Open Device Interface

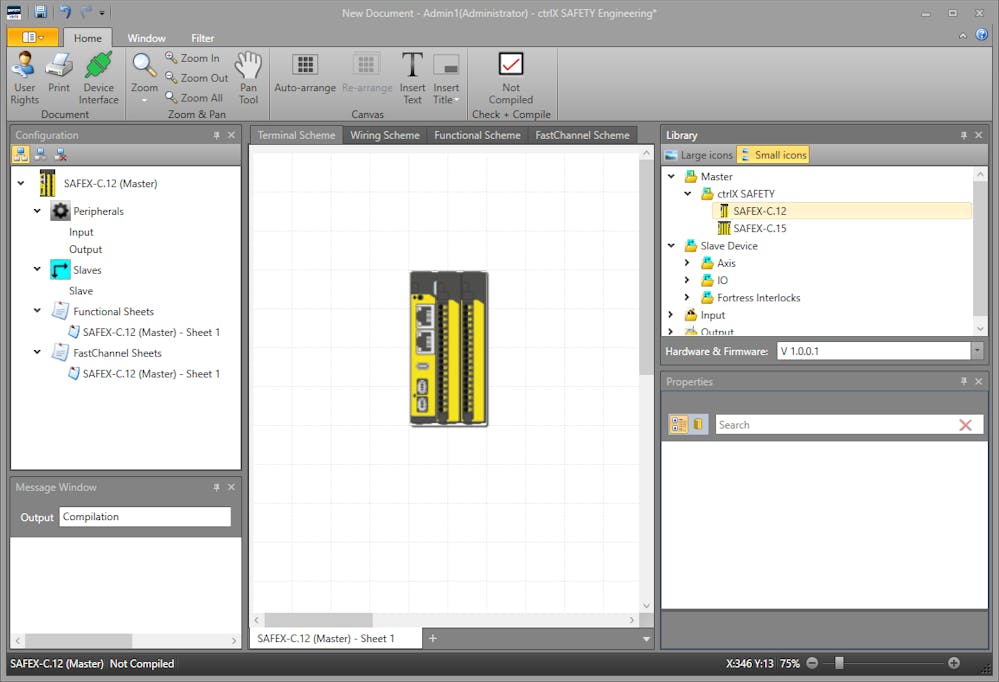click(x=98, y=77)
